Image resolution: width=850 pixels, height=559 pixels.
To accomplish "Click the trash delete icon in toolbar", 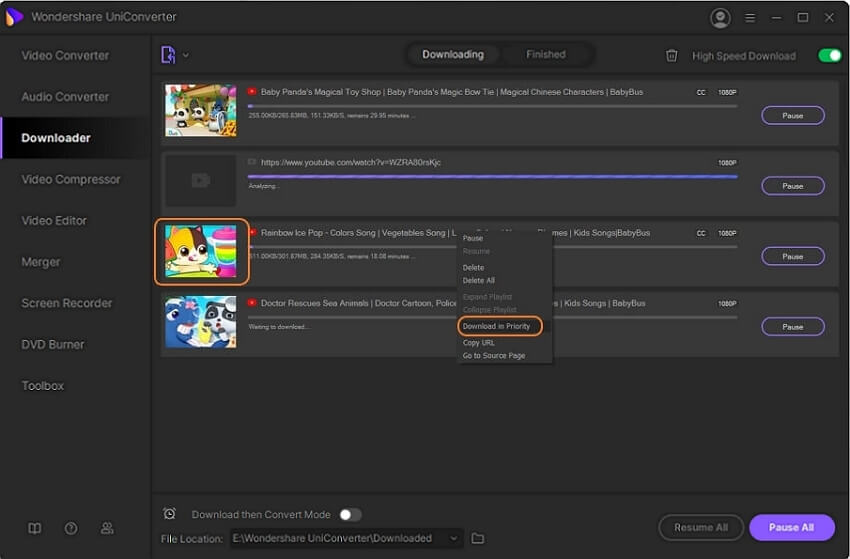I will 672,56.
